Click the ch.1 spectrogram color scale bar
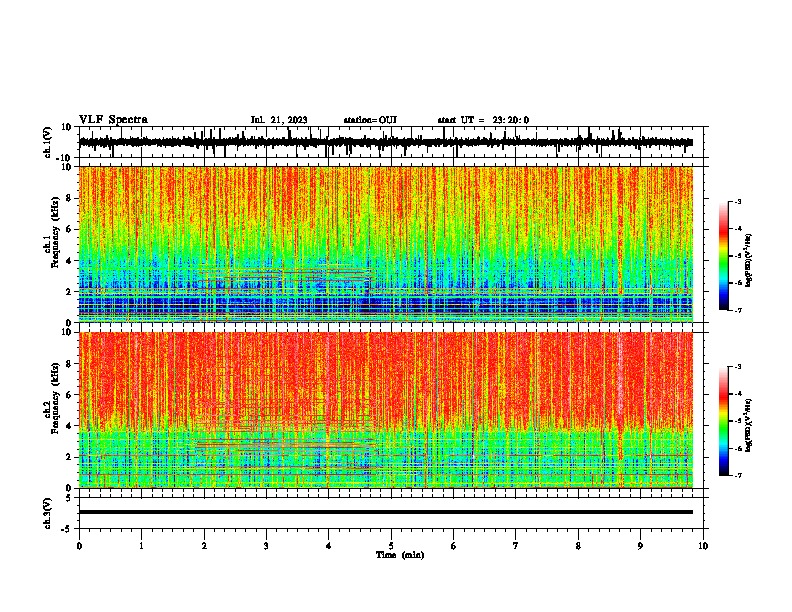 click(723, 256)
